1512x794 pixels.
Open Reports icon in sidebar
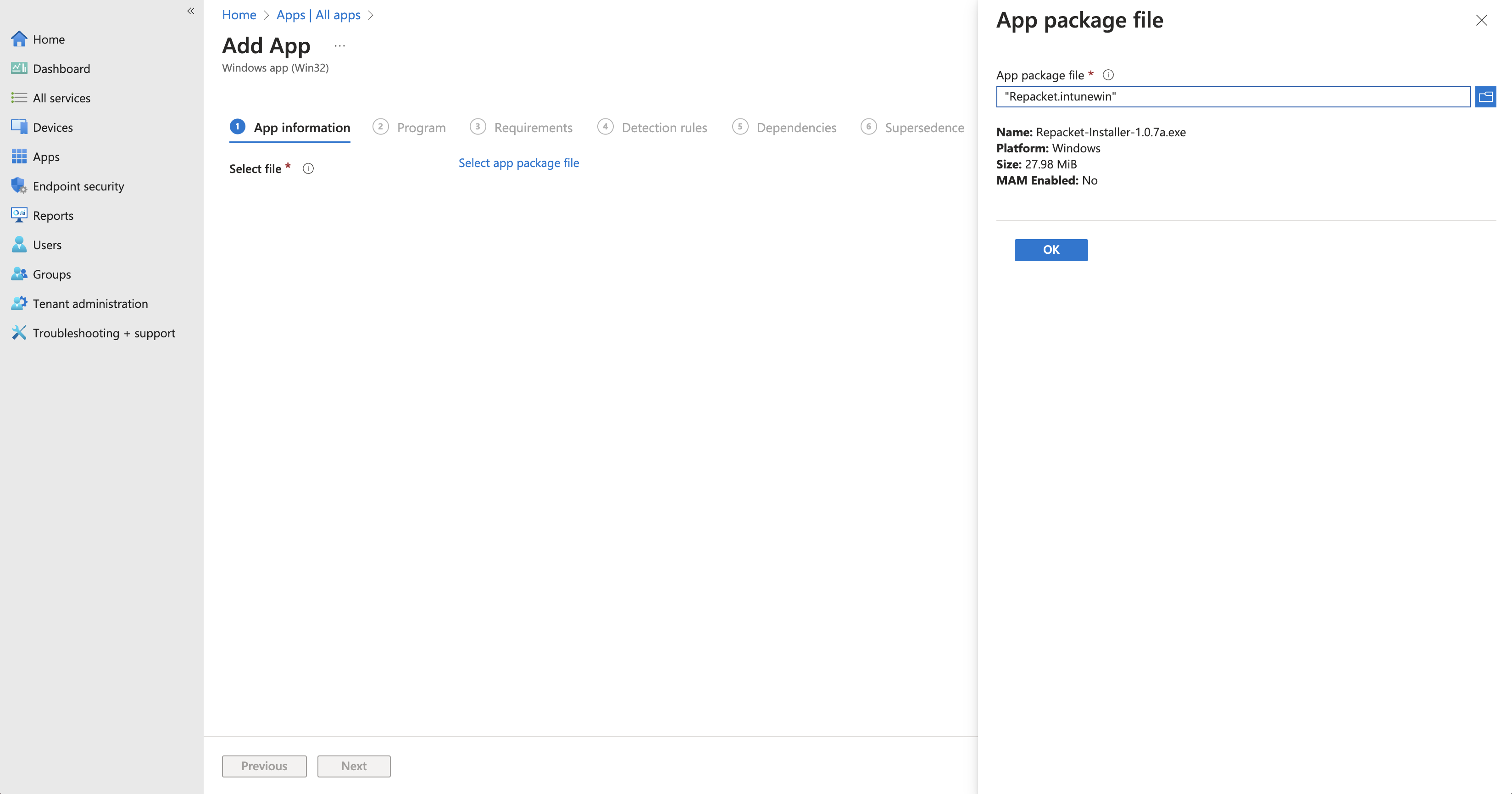coord(19,215)
